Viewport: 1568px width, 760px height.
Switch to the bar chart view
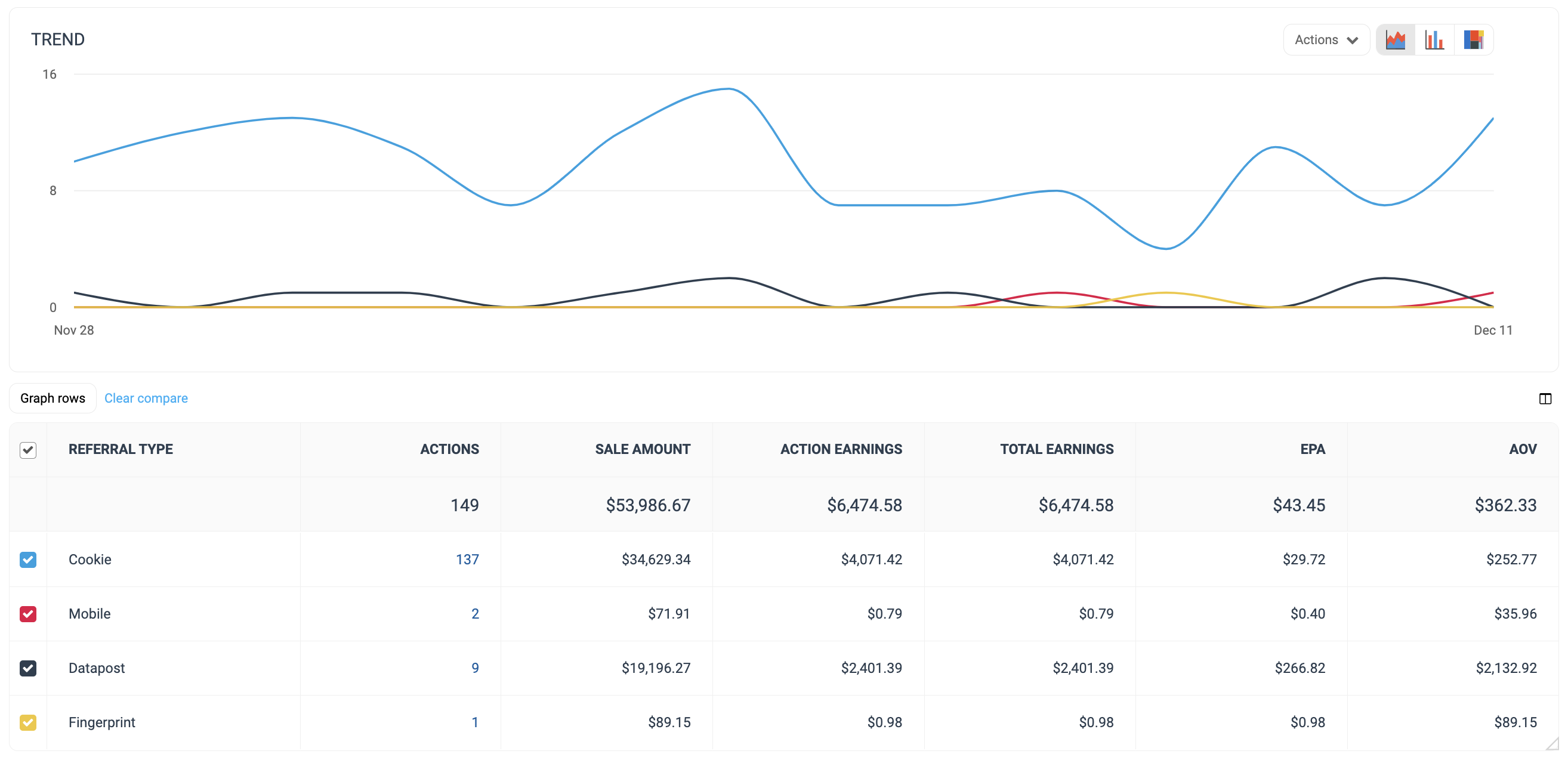(x=1434, y=40)
